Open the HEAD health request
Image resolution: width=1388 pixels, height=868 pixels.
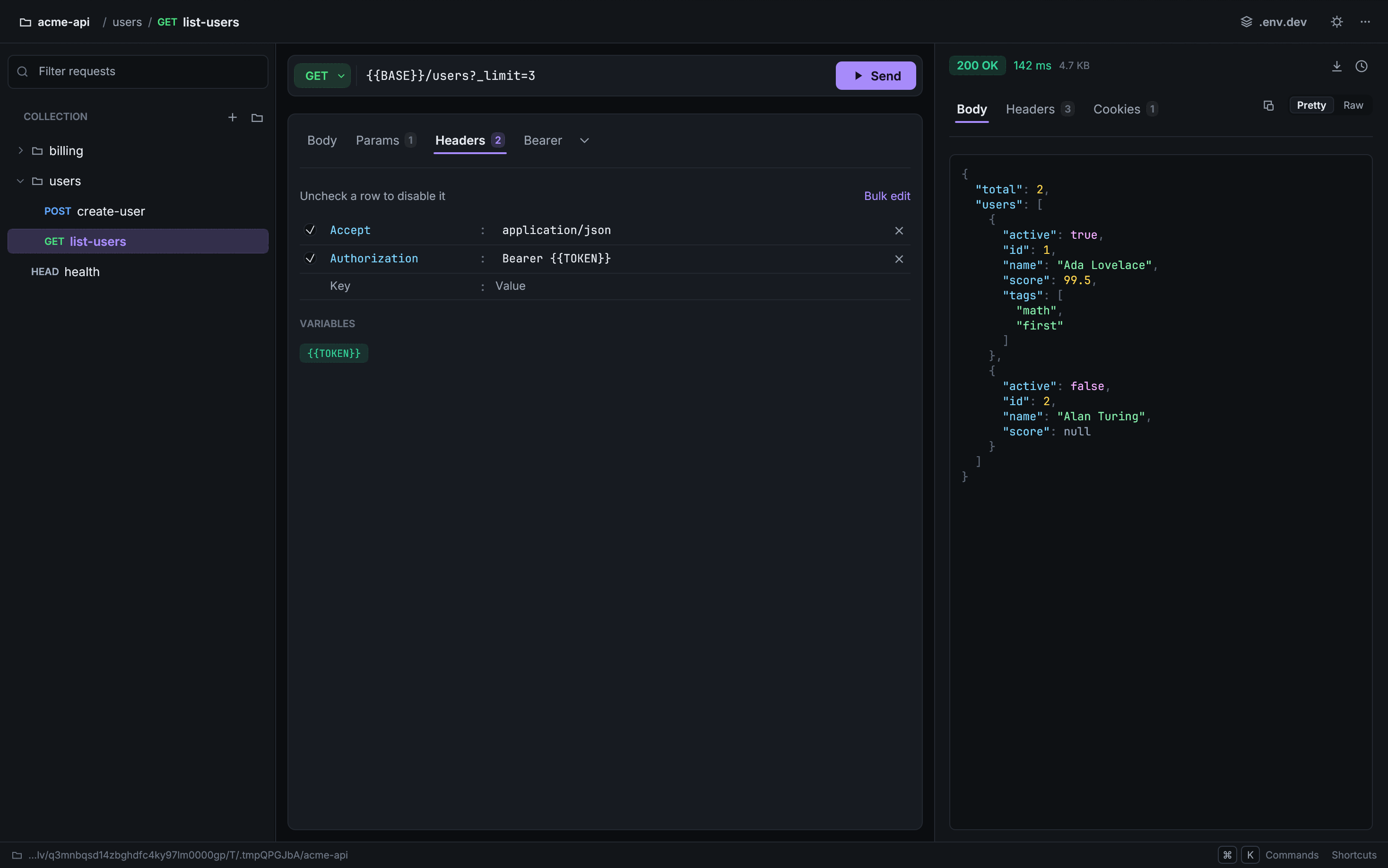coord(138,272)
